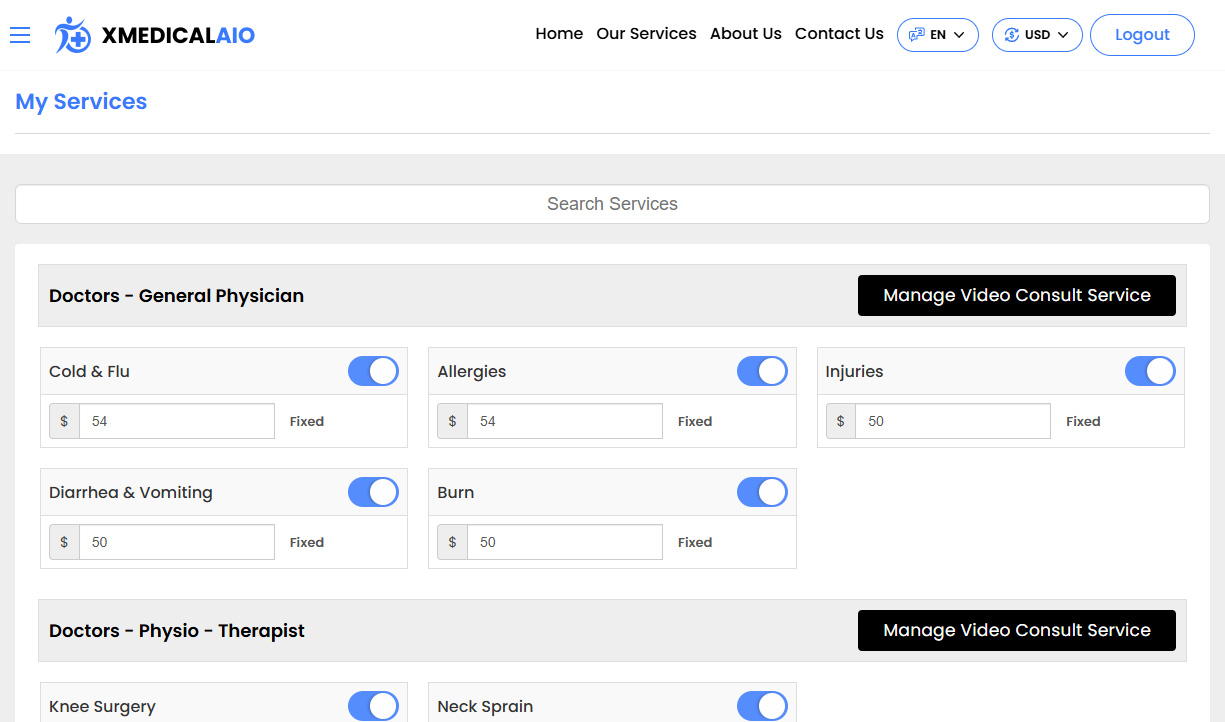Navigate to About Us
The height and width of the screenshot is (722, 1225).
[x=745, y=34]
